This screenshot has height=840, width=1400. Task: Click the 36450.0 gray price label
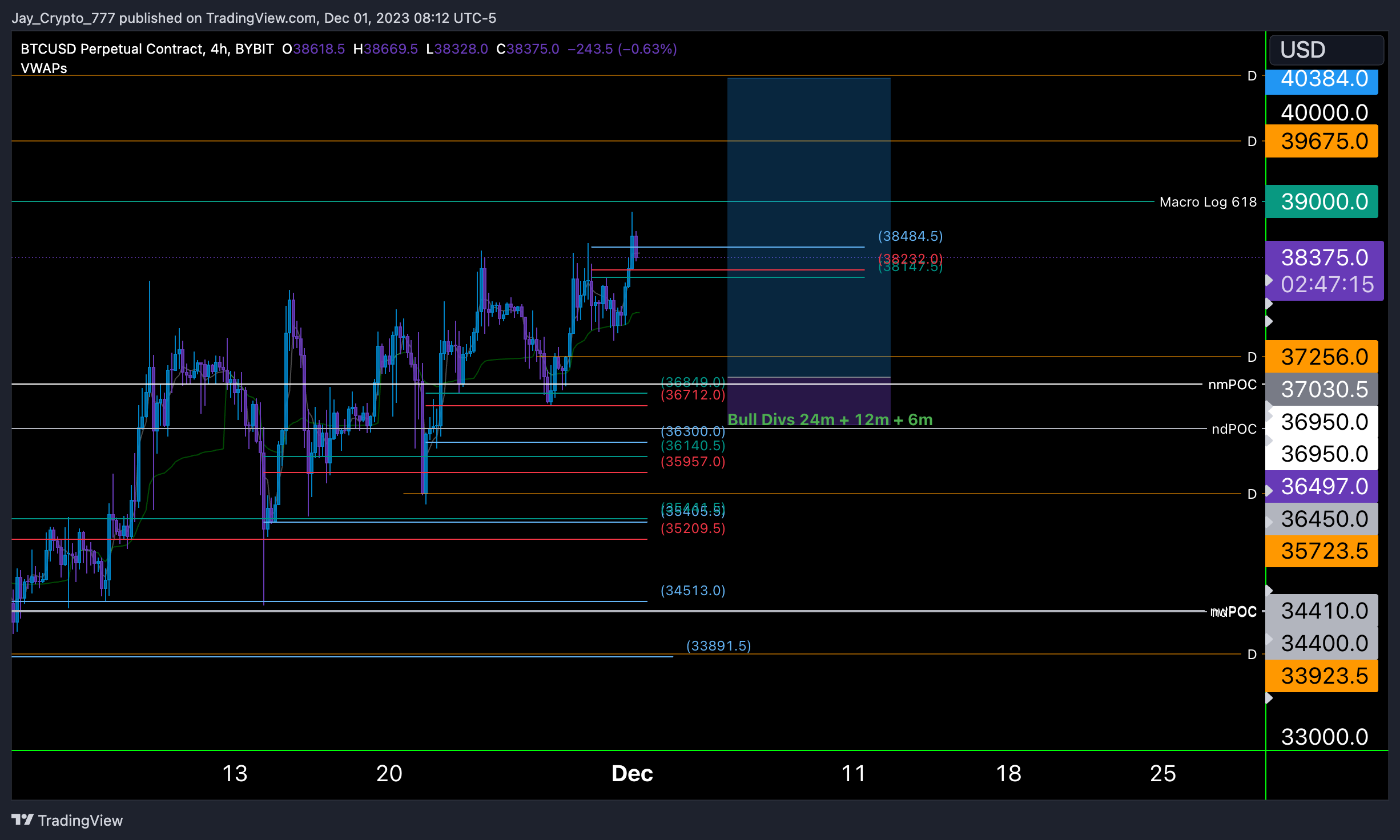pos(1322,519)
